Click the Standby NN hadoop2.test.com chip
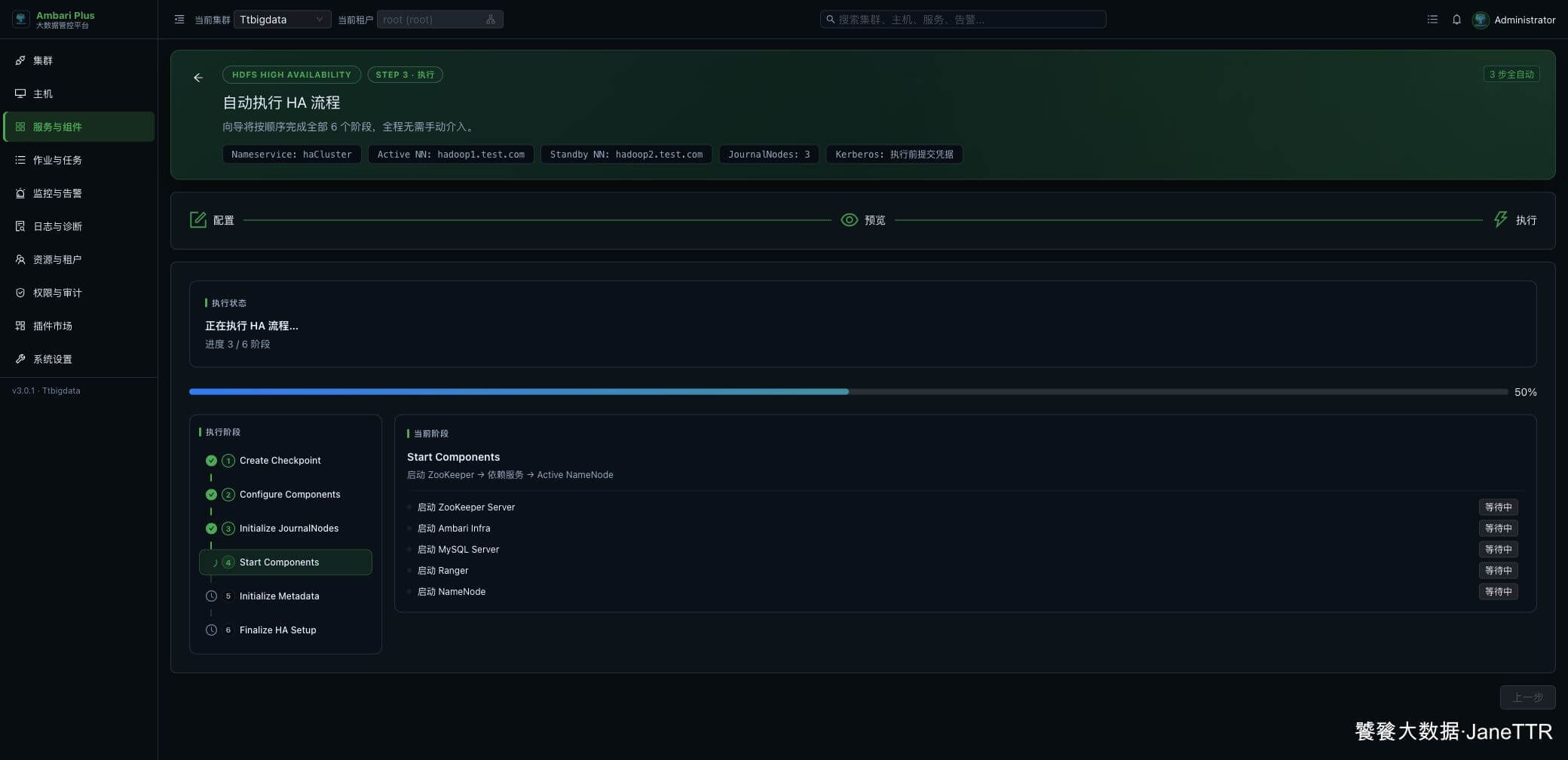Image resolution: width=1568 pixels, height=760 pixels. 626,155
